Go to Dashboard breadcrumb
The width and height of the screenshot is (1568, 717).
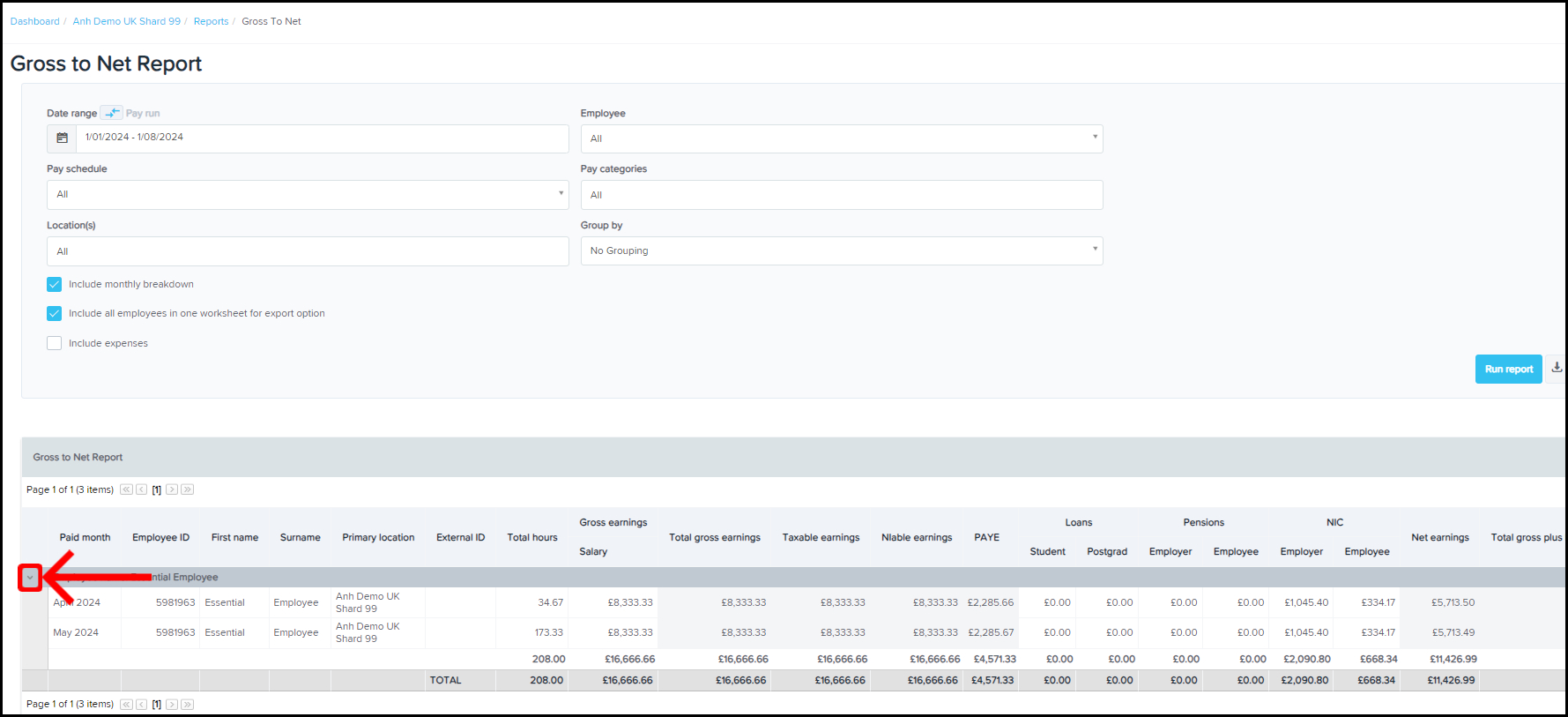point(34,21)
